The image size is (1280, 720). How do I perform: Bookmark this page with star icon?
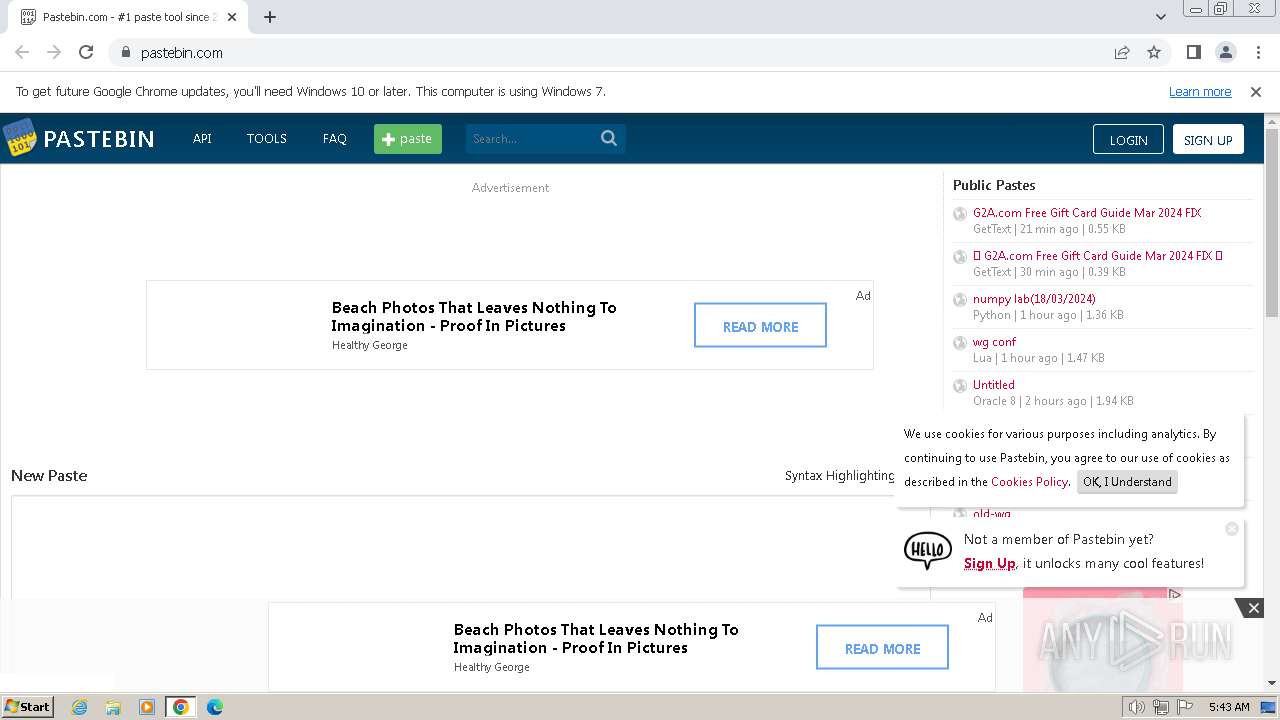point(1154,53)
